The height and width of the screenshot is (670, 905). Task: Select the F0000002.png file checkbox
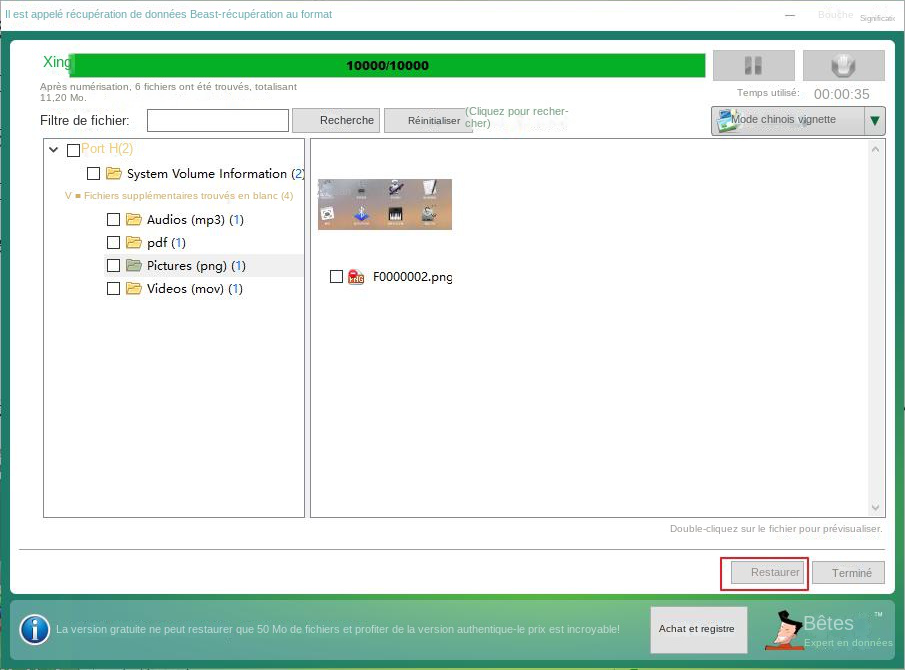tap(336, 276)
